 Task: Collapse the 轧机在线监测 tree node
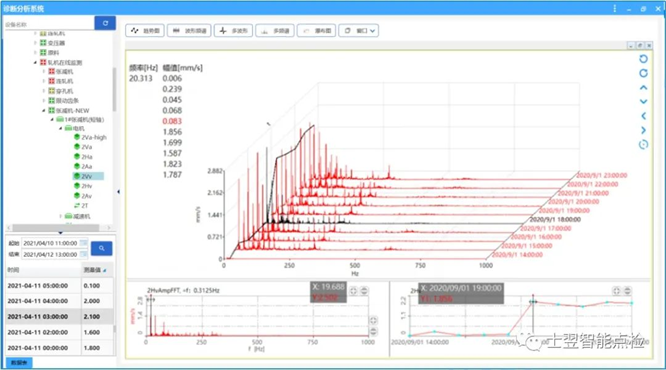(x=35, y=62)
